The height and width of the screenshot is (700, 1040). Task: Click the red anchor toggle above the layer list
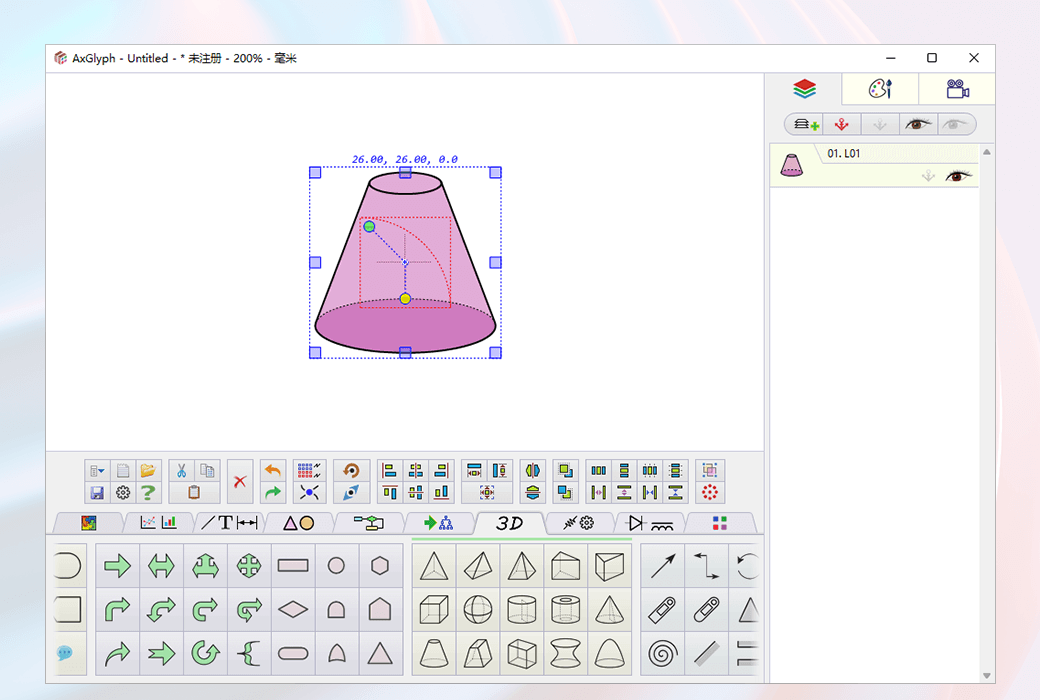[x=841, y=124]
